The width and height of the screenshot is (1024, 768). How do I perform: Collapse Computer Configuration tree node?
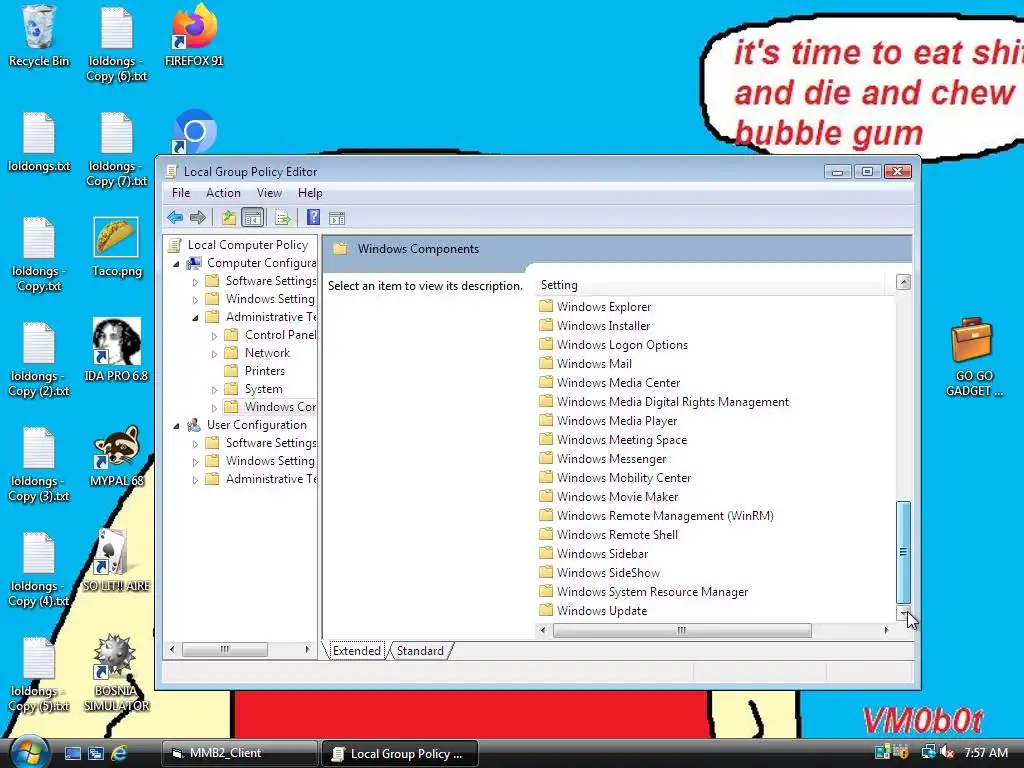(176, 264)
